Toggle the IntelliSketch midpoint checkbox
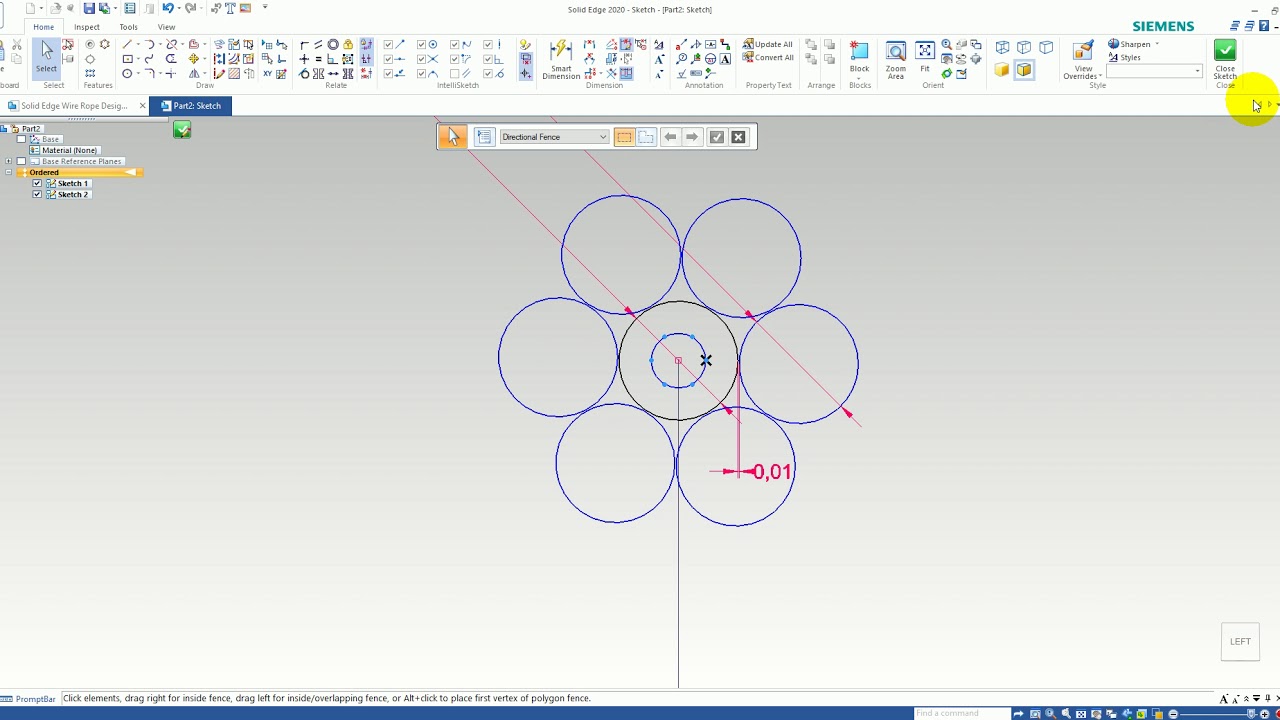The width and height of the screenshot is (1280, 720). tap(388, 59)
